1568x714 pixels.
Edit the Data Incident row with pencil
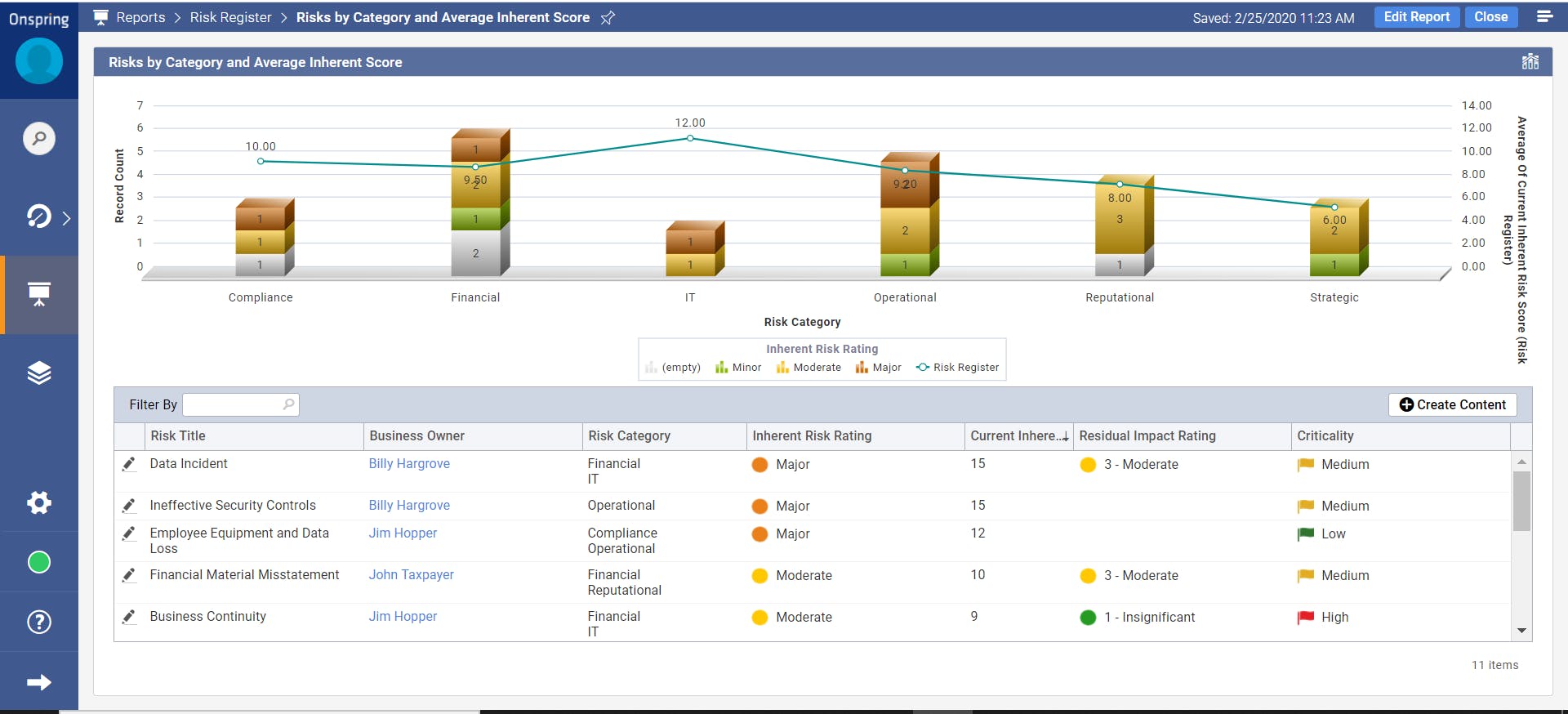[x=128, y=464]
